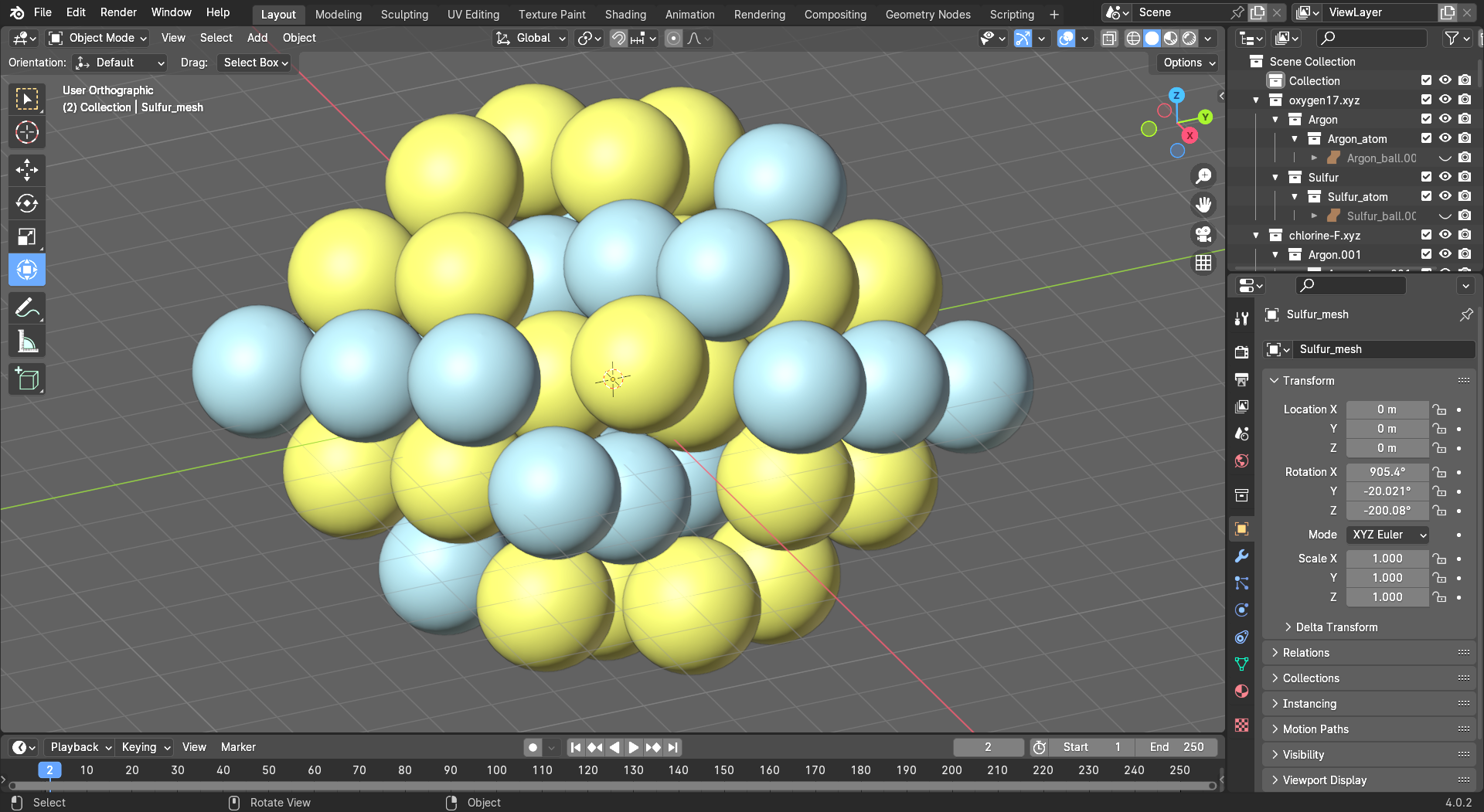
Task: Click the End frame field
Action: 1176,747
